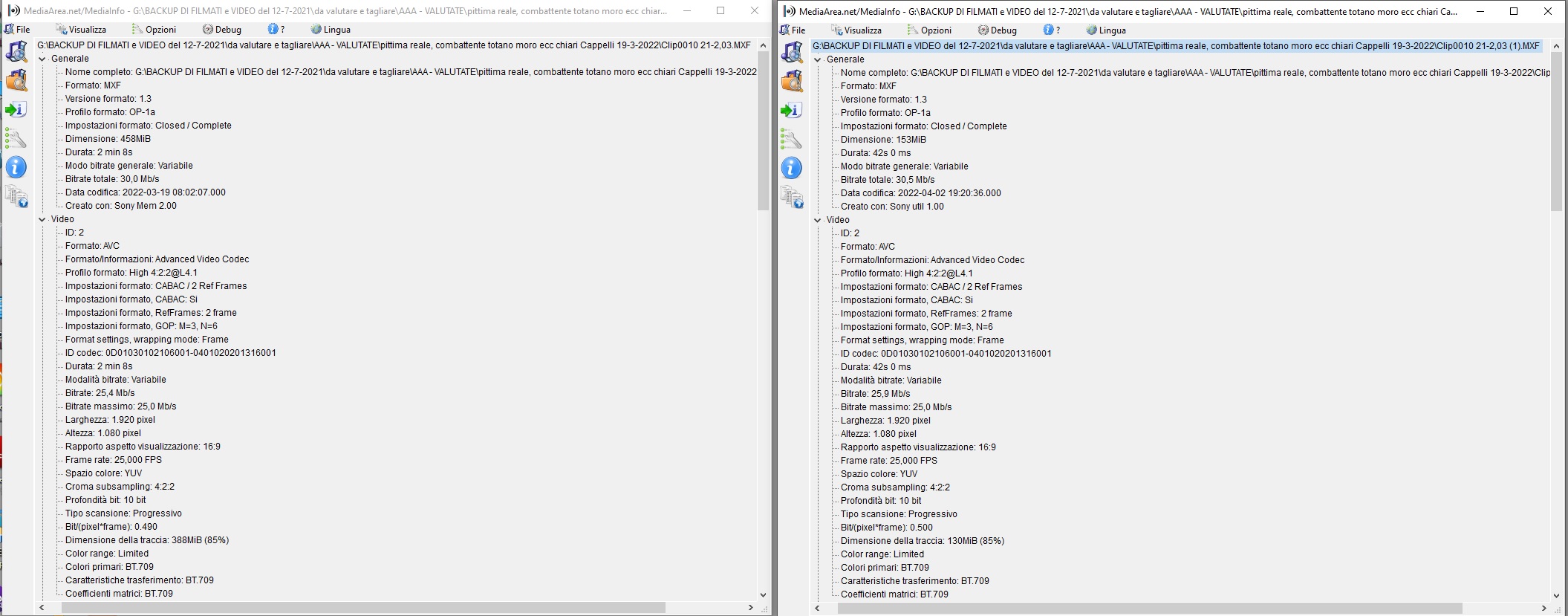Select 'Dimensione: 153MiB' row
1568x616 pixels.
[x=883, y=140]
